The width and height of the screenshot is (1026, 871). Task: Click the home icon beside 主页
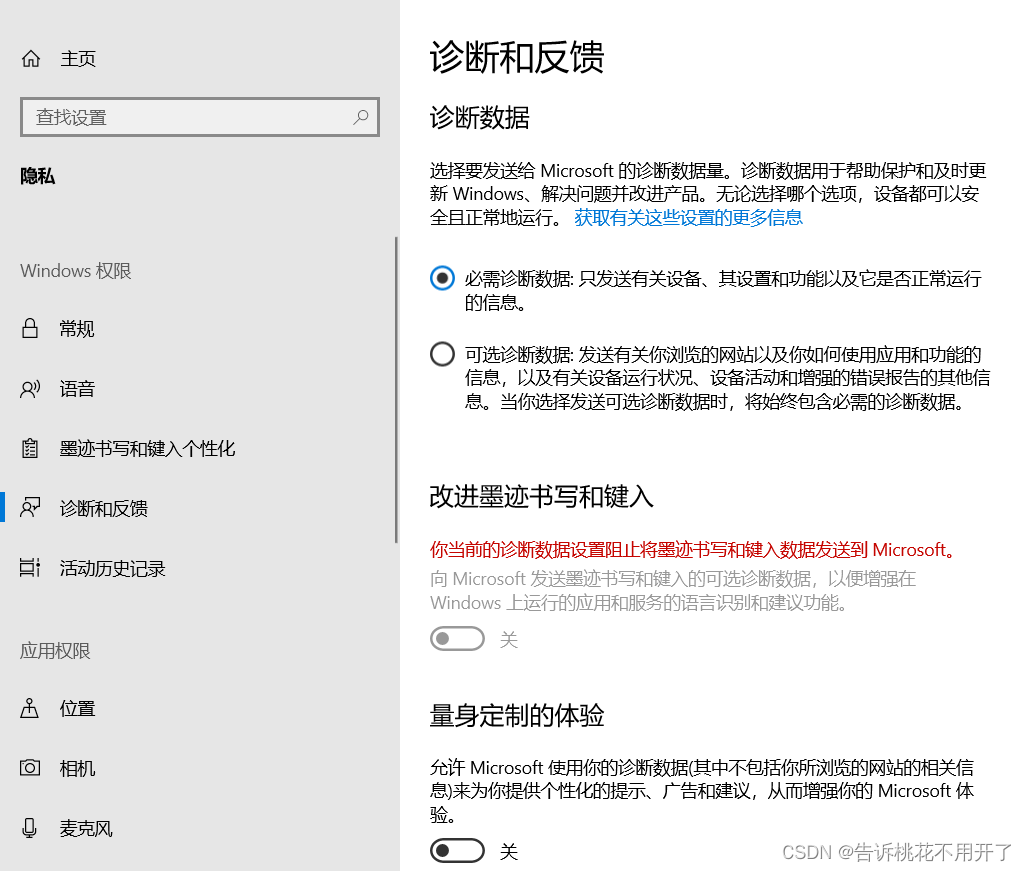tap(31, 59)
